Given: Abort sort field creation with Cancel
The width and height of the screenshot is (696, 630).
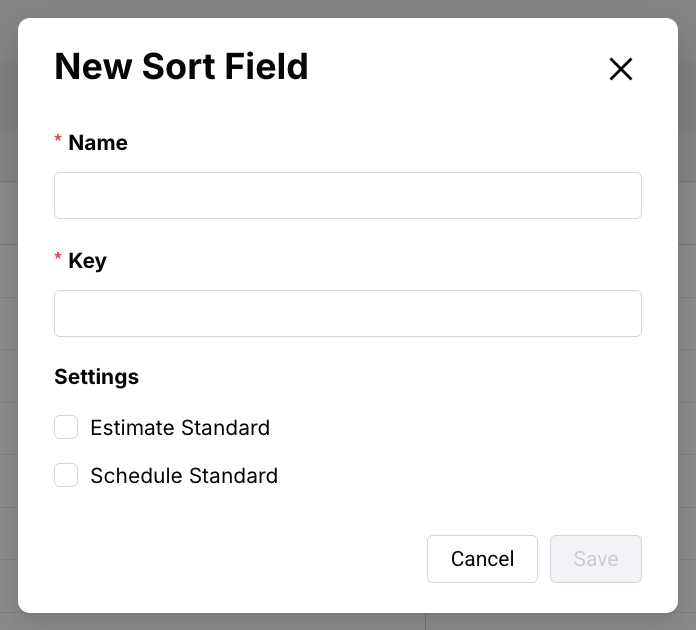Looking at the screenshot, I should coord(482,559).
